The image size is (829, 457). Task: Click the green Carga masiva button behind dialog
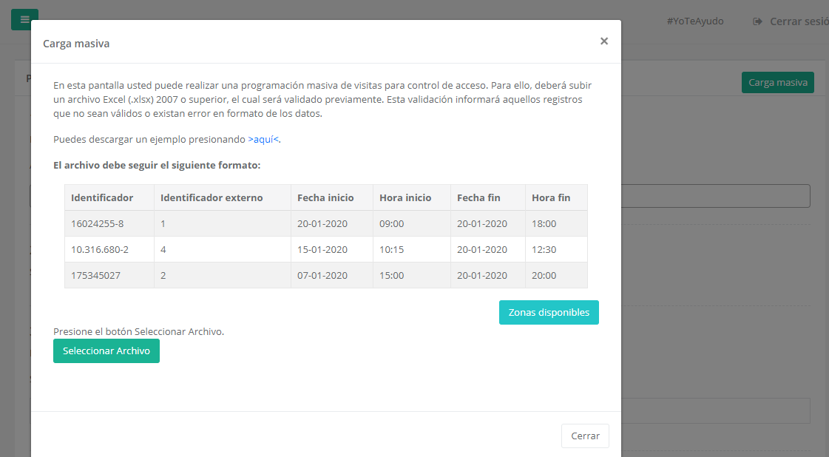point(777,82)
